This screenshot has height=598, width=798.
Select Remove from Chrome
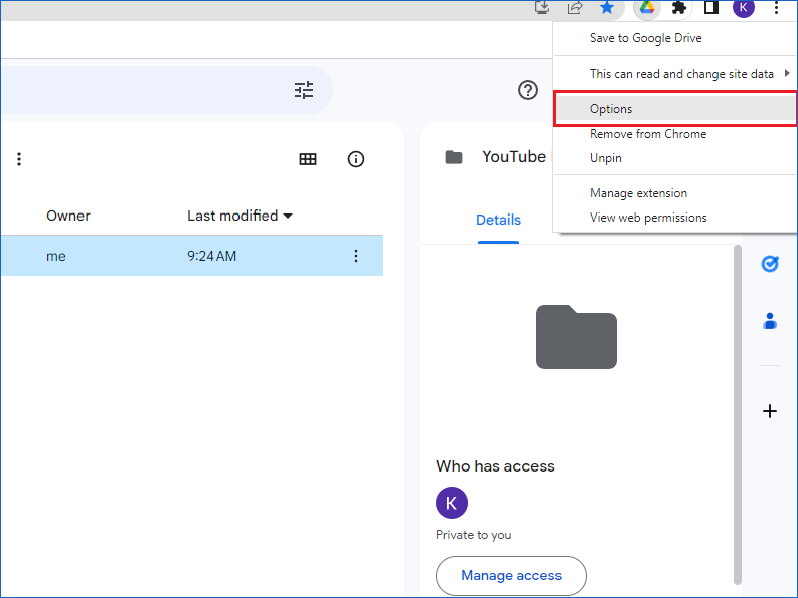point(674,134)
